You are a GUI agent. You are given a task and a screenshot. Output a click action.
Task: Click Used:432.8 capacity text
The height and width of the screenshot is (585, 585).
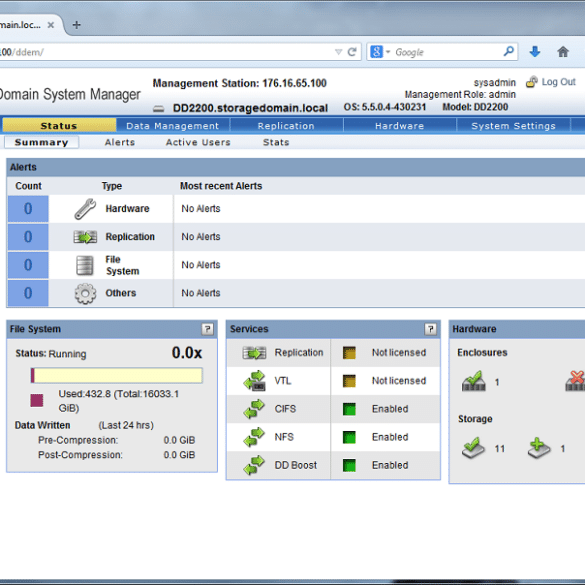119,401
